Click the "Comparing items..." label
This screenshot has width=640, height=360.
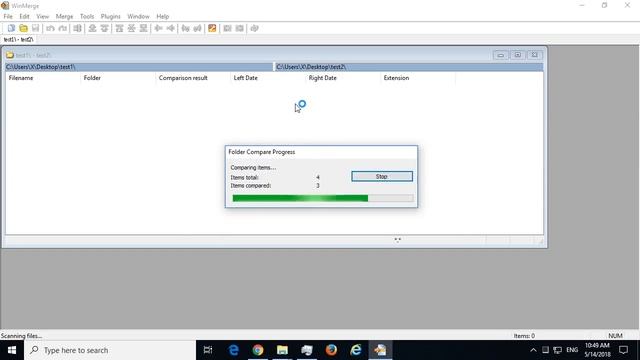pyautogui.click(x=253, y=167)
